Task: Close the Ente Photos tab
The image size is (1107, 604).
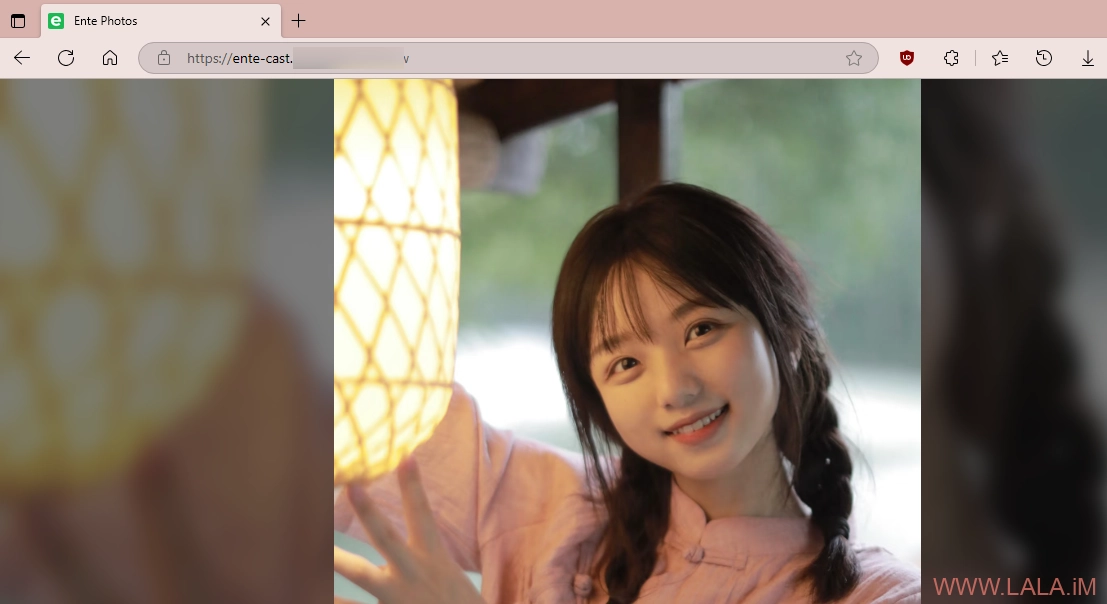Action: pyautogui.click(x=265, y=21)
